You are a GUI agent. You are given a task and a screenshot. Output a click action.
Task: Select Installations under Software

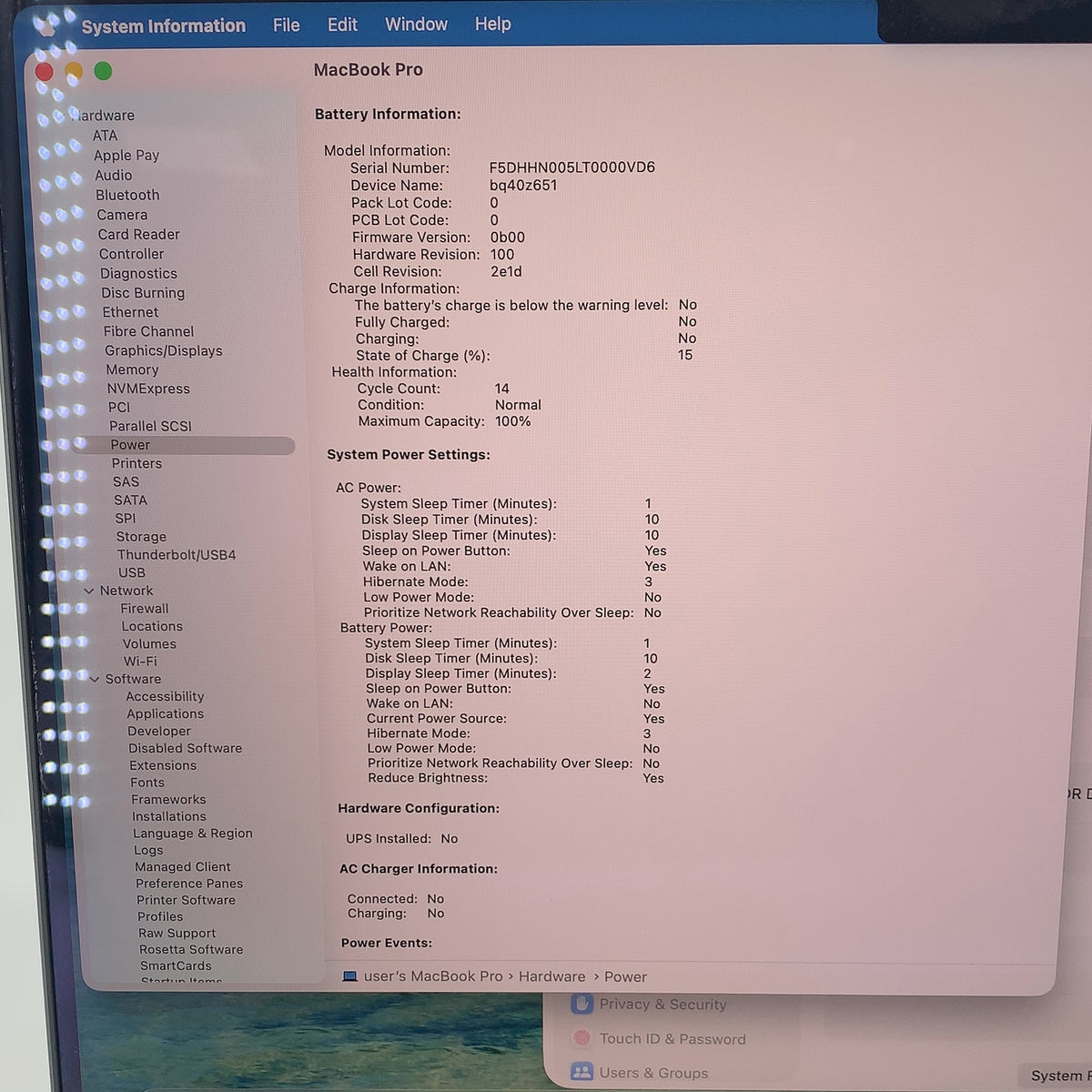[x=169, y=817]
